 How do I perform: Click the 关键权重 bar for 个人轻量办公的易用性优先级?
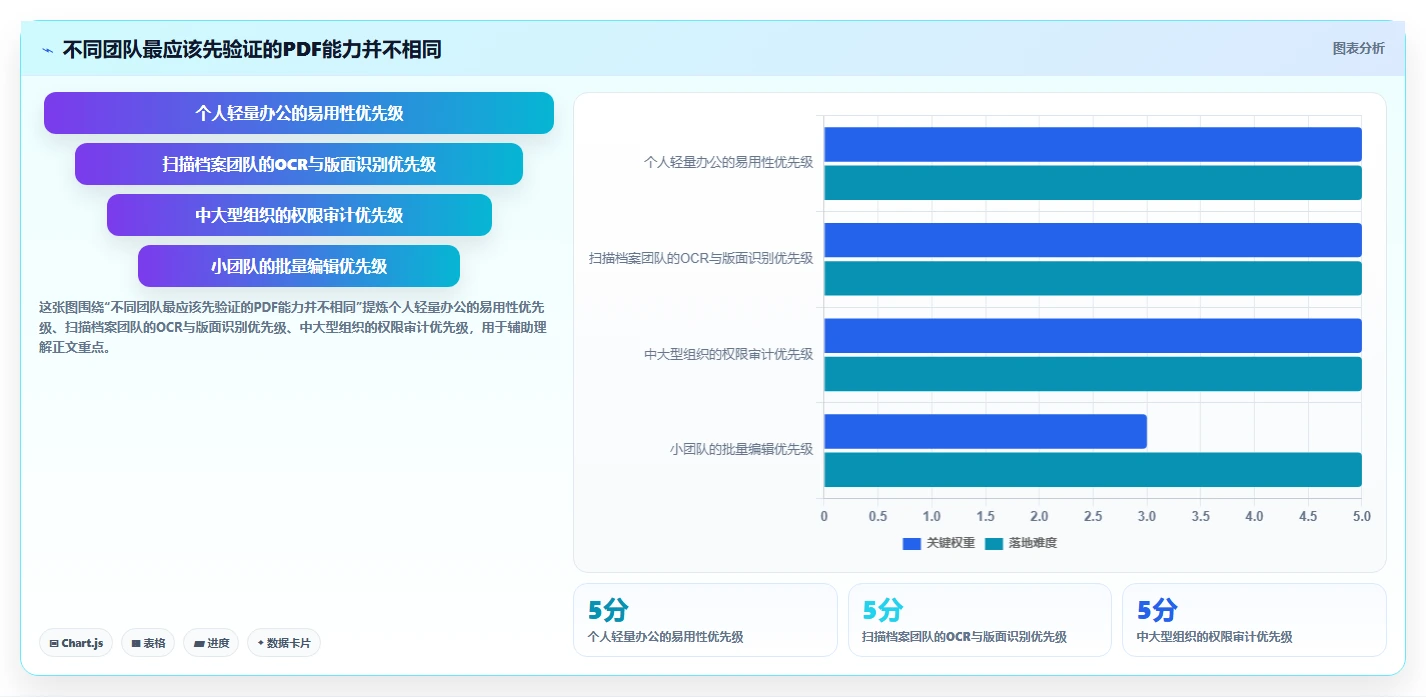point(1093,144)
